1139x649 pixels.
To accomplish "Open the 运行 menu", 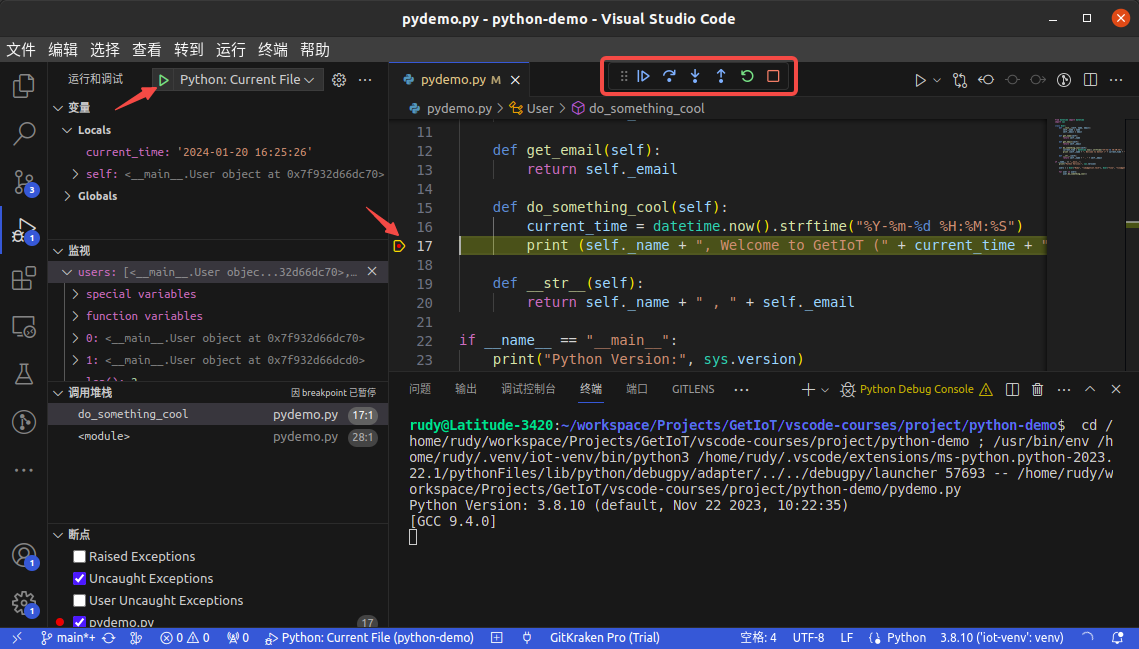I will tap(230, 49).
